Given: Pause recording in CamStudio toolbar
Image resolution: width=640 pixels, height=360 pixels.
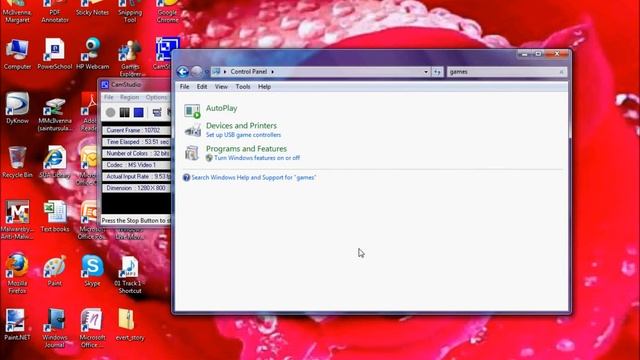Looking at the screenshot, I should pos(124,112).
